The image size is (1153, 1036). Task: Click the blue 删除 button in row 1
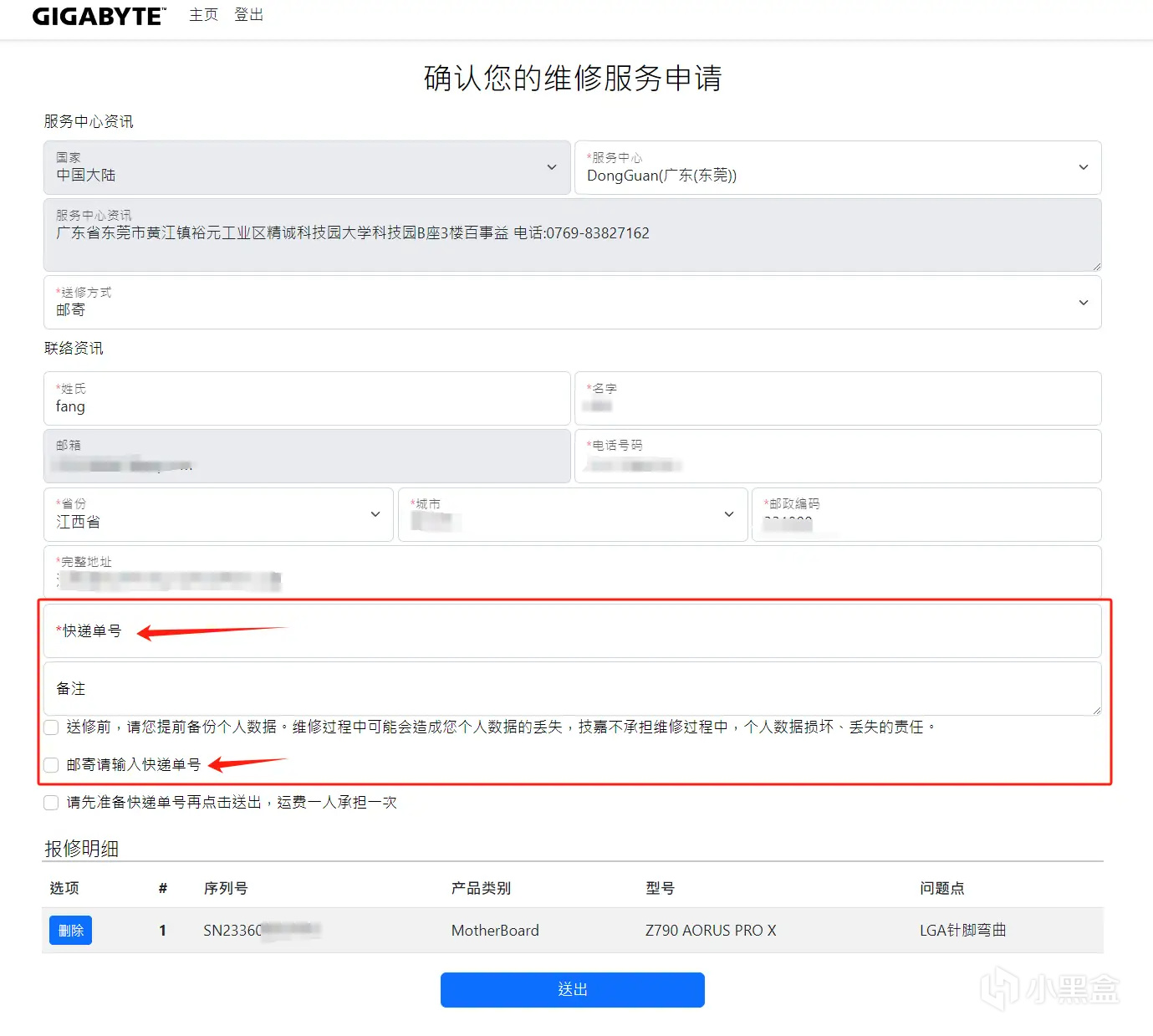[70, 931]
